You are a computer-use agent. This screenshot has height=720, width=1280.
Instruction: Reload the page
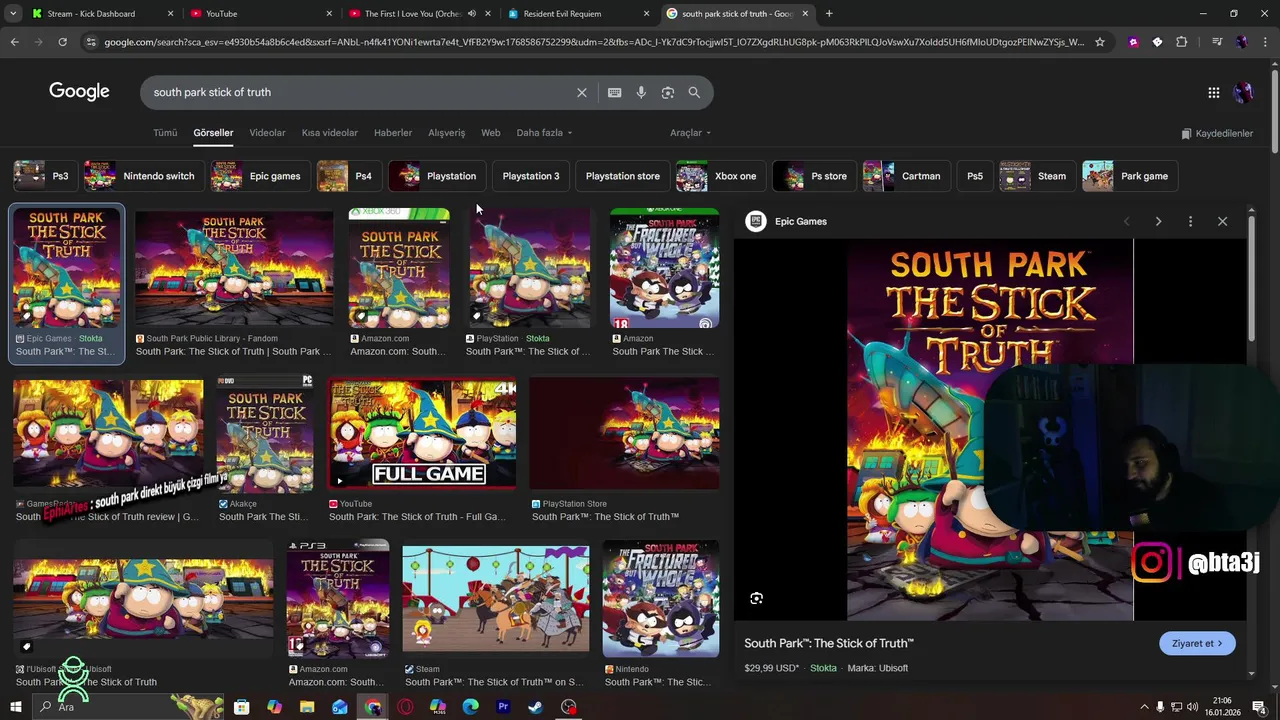[62, 42]
